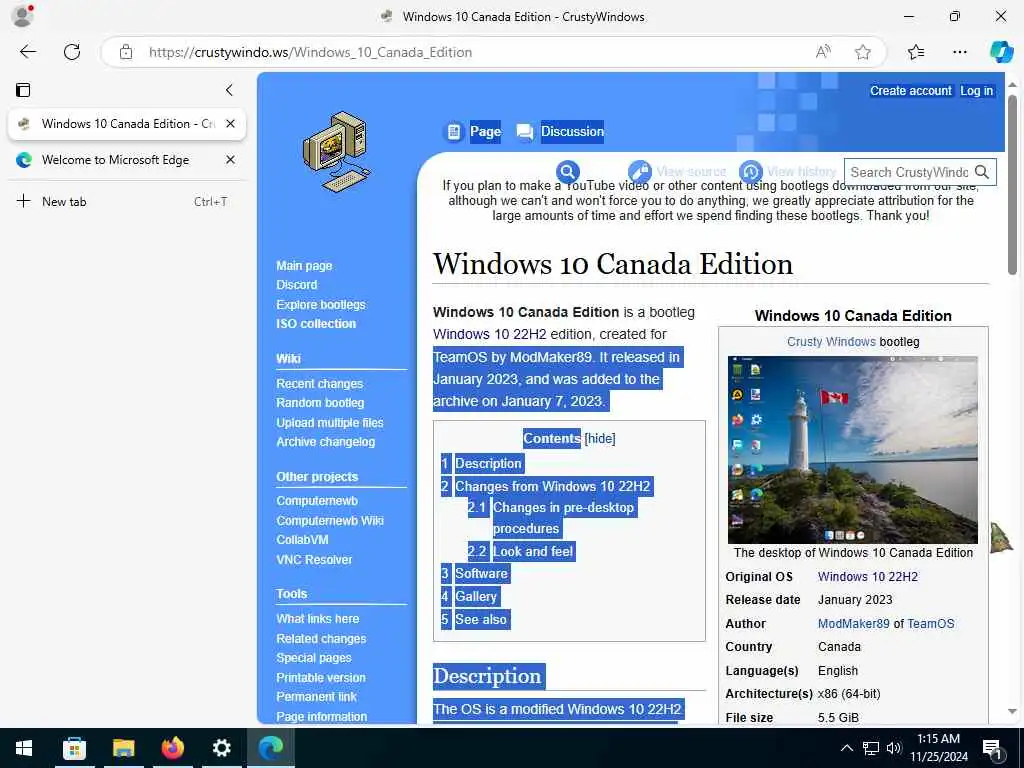Open the volume speaker tray icon
The height and width of the screenshot is (768, 1024).
[894, 748]
